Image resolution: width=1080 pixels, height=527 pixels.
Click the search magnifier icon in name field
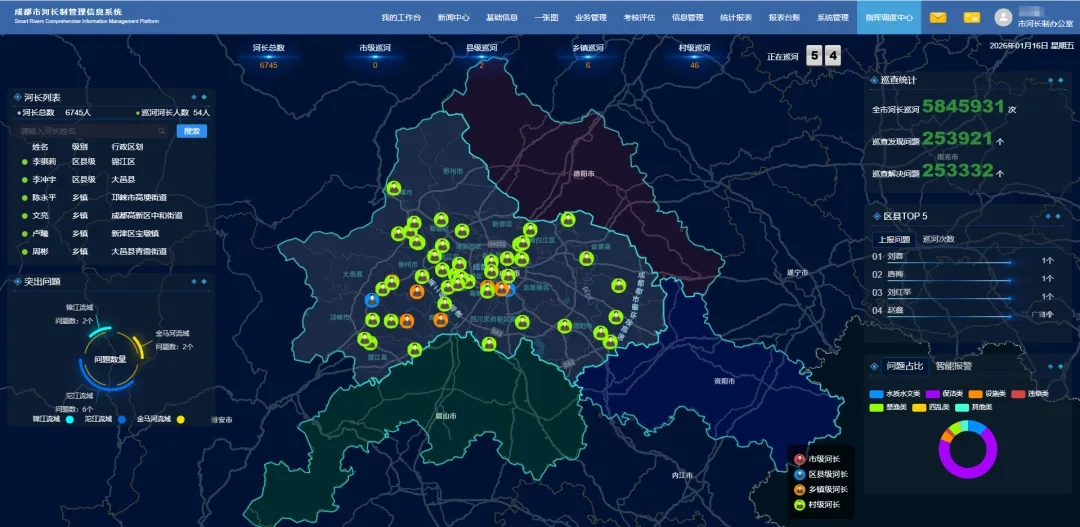click(161, 131)
